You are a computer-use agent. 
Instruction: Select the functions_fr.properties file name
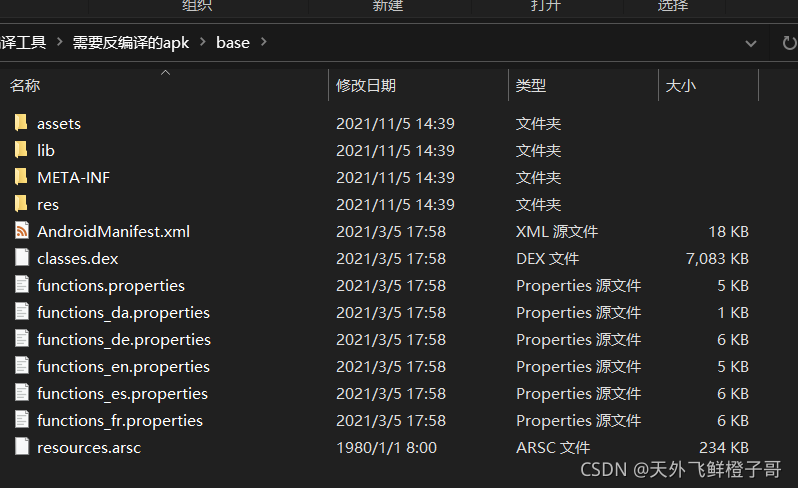[120, 420]
